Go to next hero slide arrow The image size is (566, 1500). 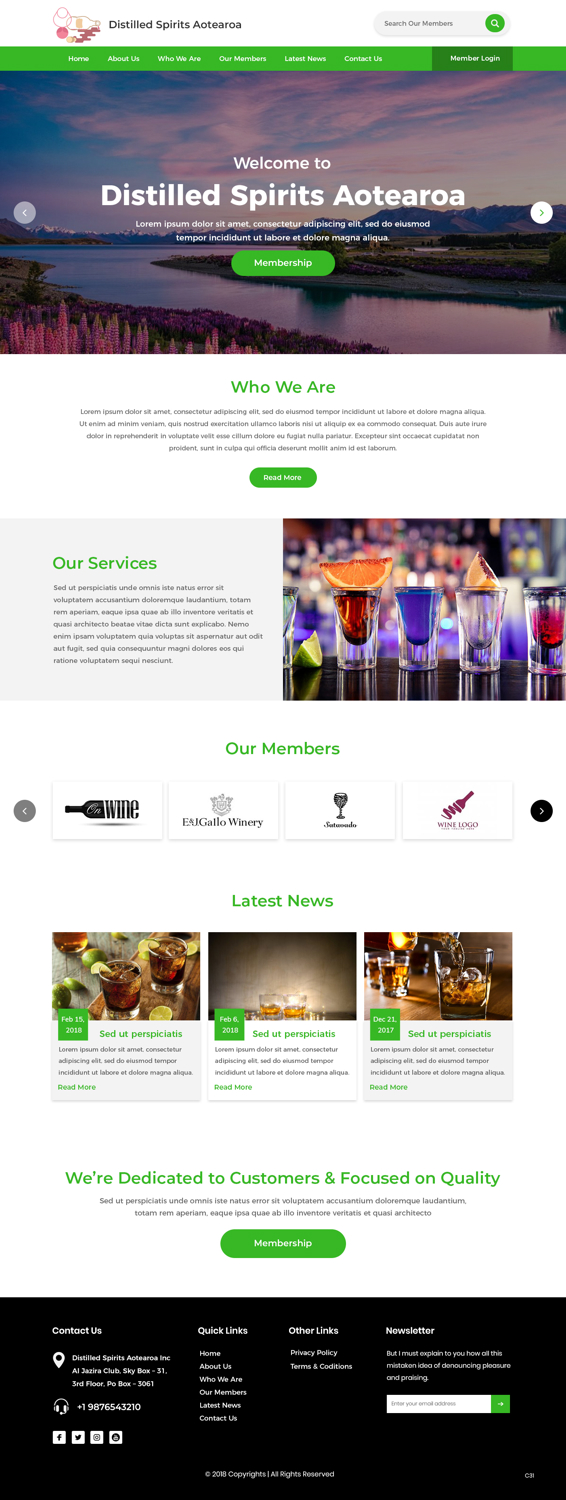(x=541, y=212)
